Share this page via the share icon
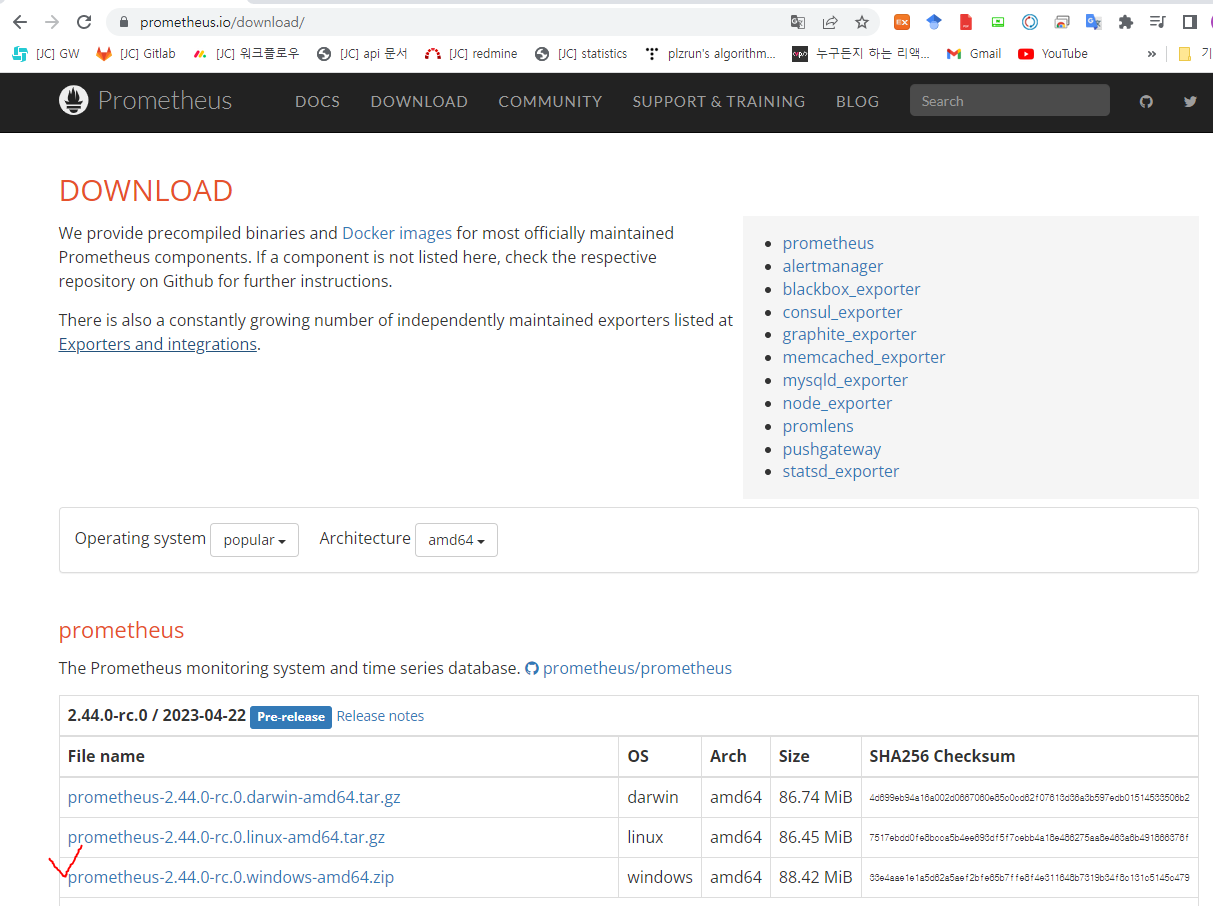1213x906 pixels. pyautogui.click(x=829, y=22)
